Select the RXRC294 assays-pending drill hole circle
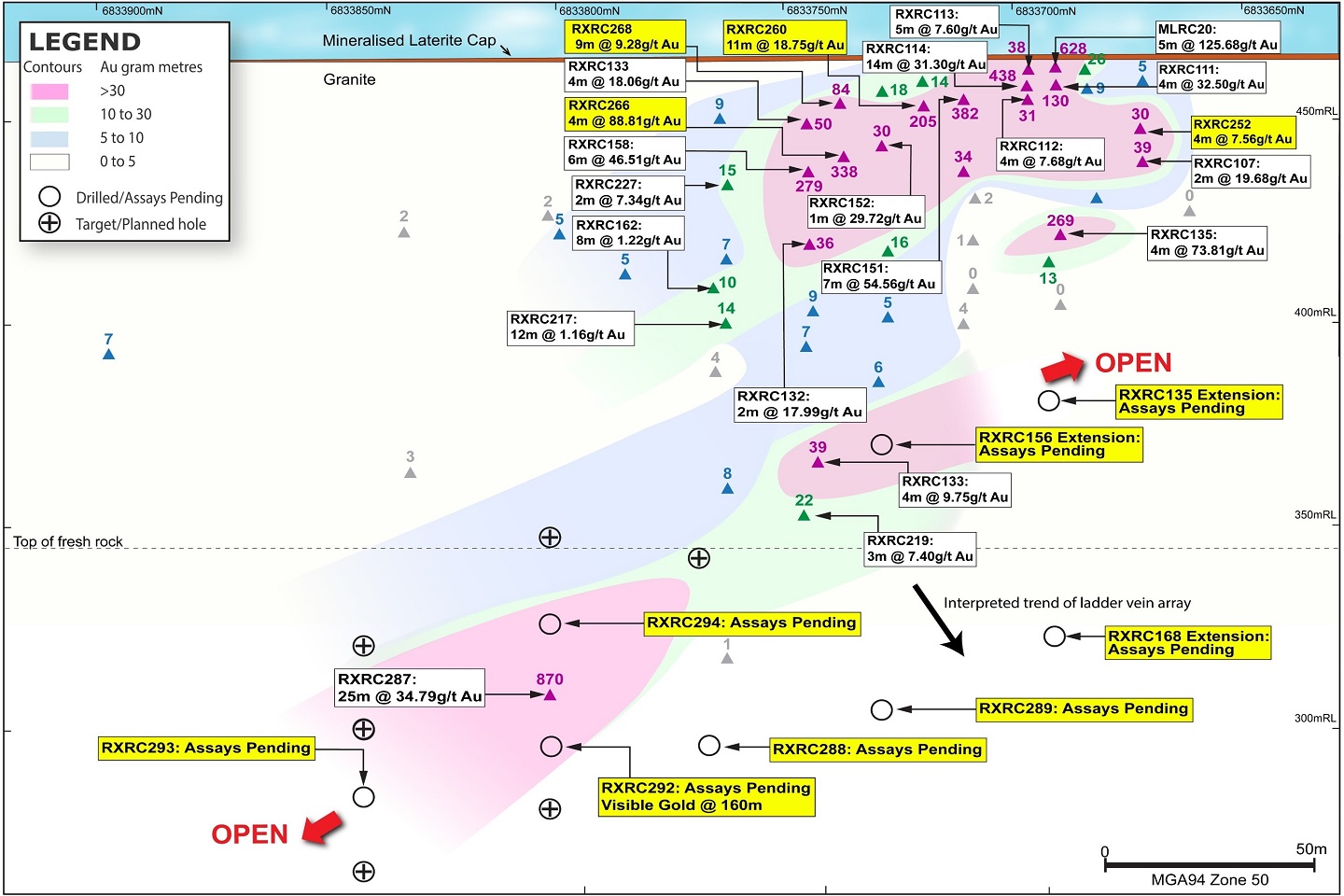Viewport: 1344px width, 896px height. 551,623
